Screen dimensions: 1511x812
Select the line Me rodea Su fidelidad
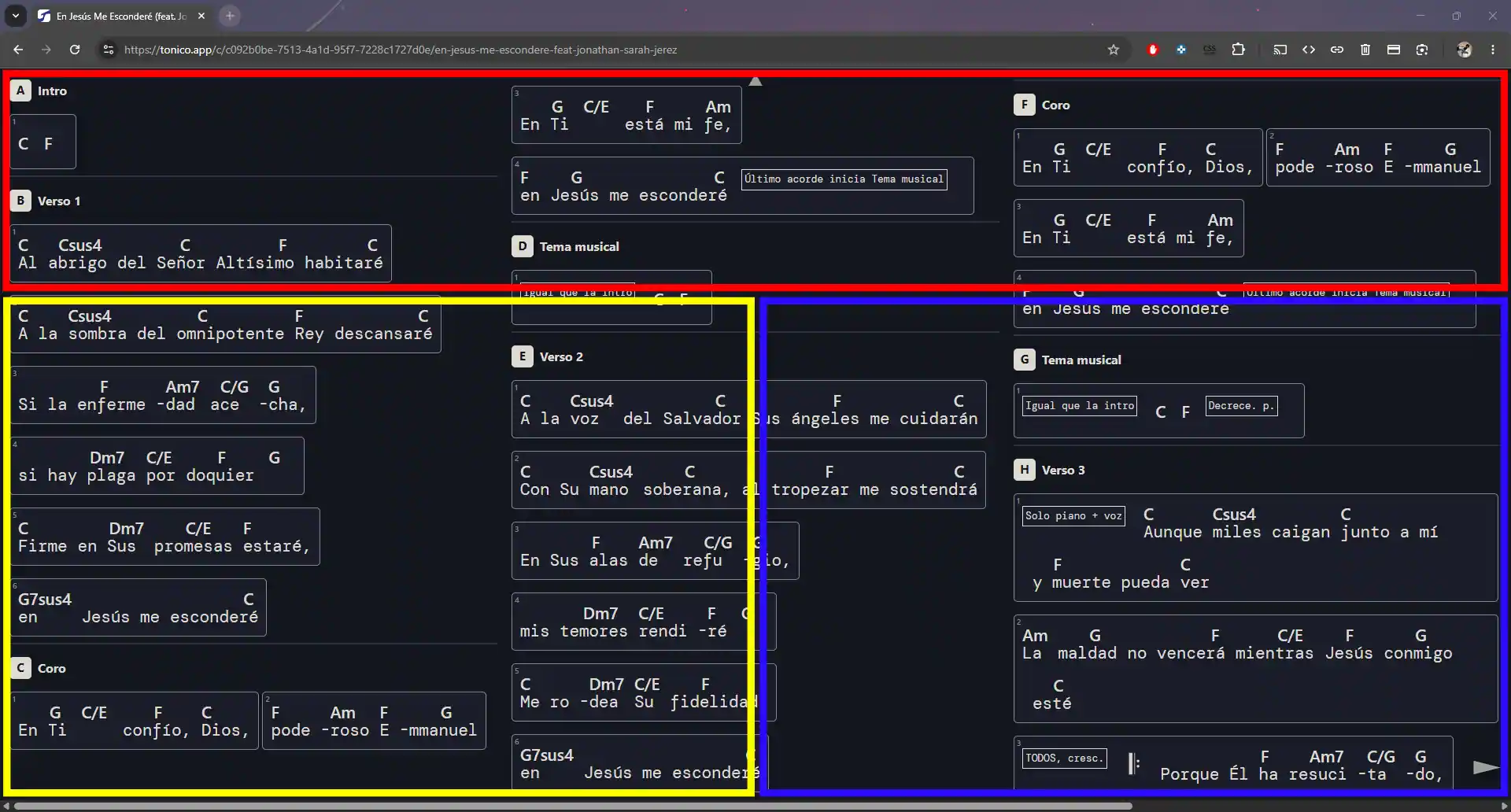(x=644, y=692)
